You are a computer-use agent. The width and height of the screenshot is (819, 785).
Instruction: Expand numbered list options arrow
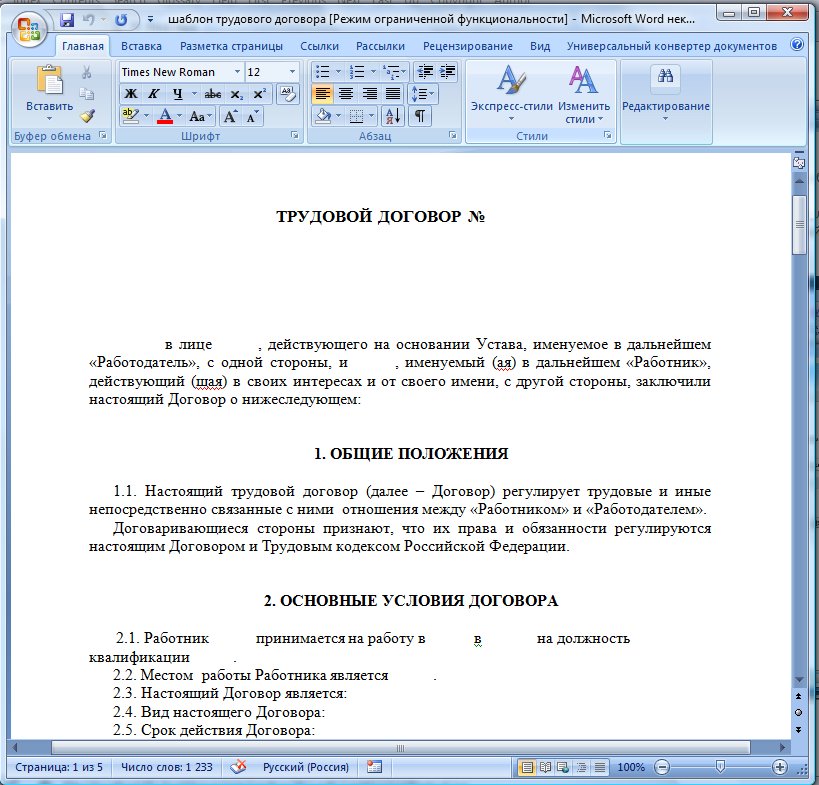[373, 72]
